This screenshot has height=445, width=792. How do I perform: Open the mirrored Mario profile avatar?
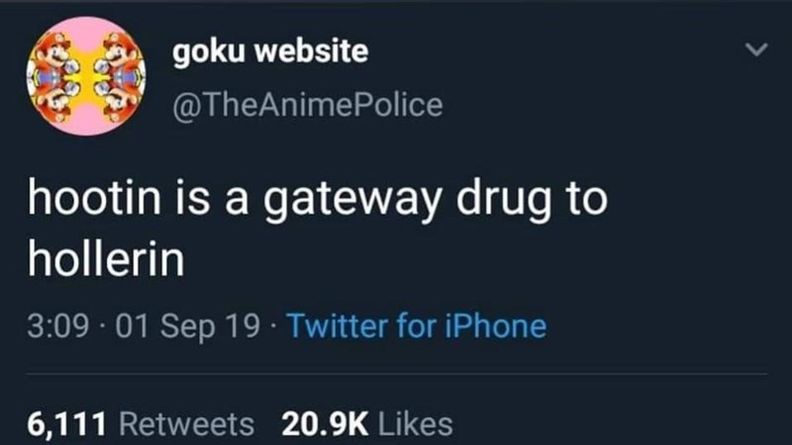point(86,76)
